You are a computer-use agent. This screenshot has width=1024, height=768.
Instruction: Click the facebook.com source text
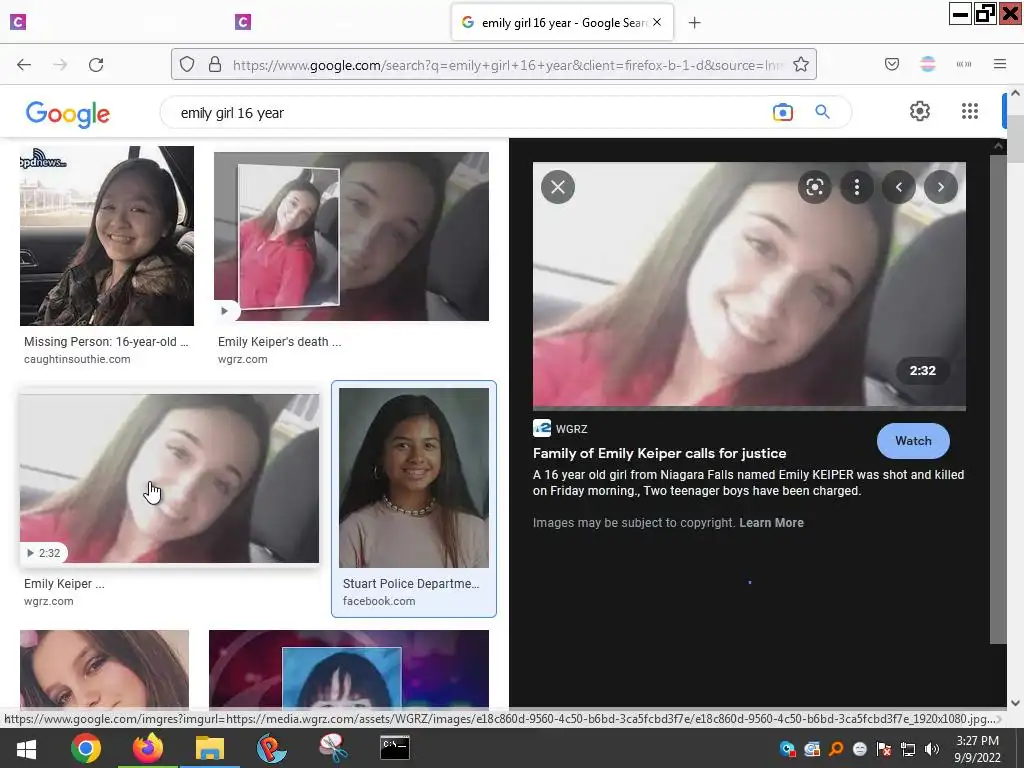click(x=379, y=601)
